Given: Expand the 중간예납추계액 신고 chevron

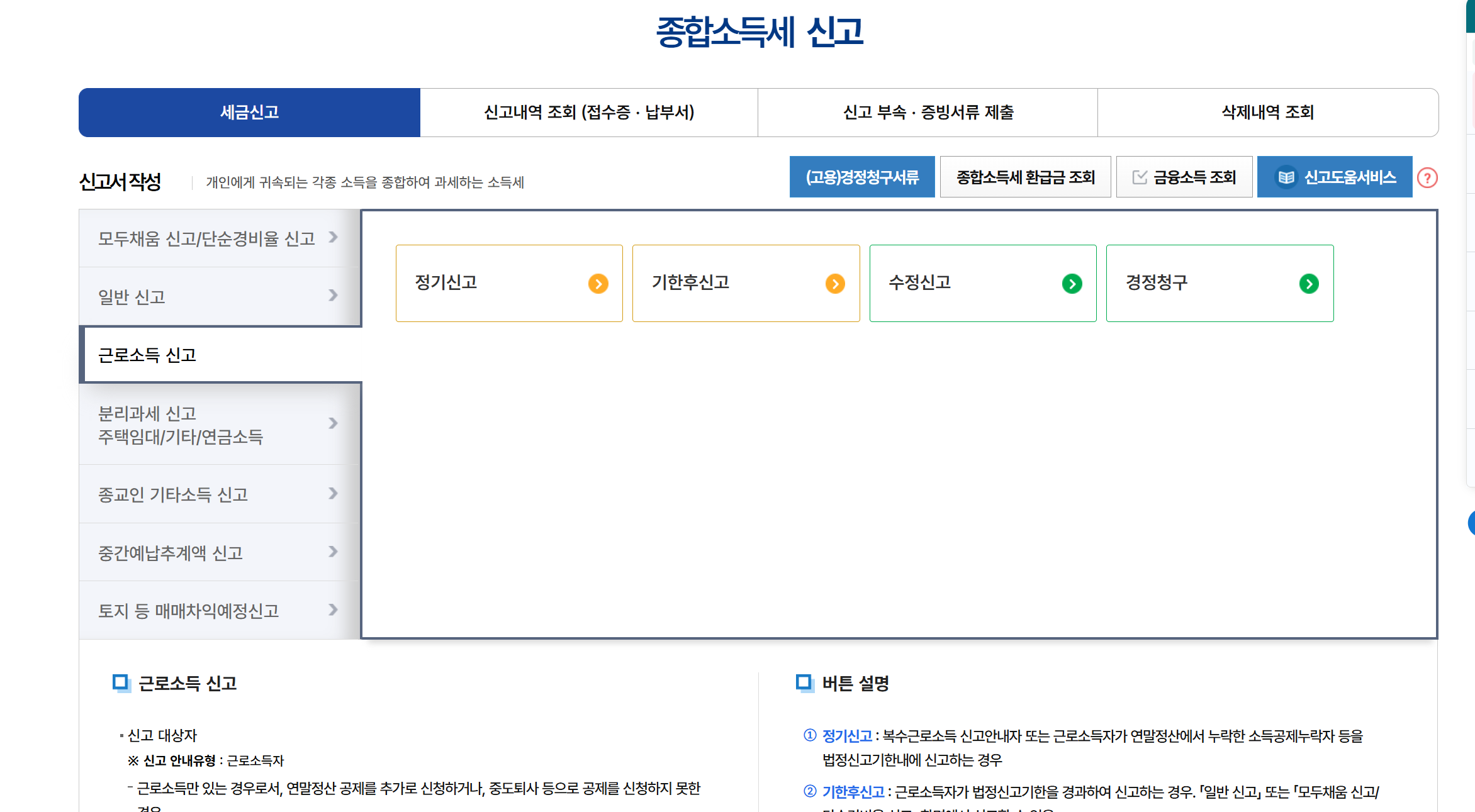Looking at the screenshot, I should point(334,552).
